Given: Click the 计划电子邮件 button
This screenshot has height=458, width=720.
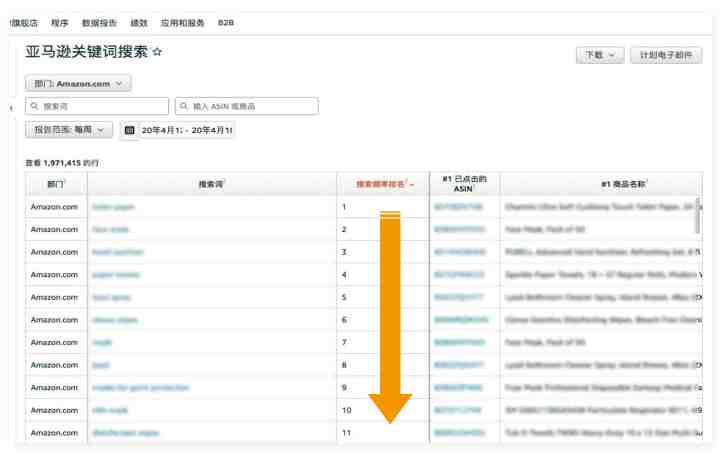Looking at the screenshot, I should coord(666,56).
